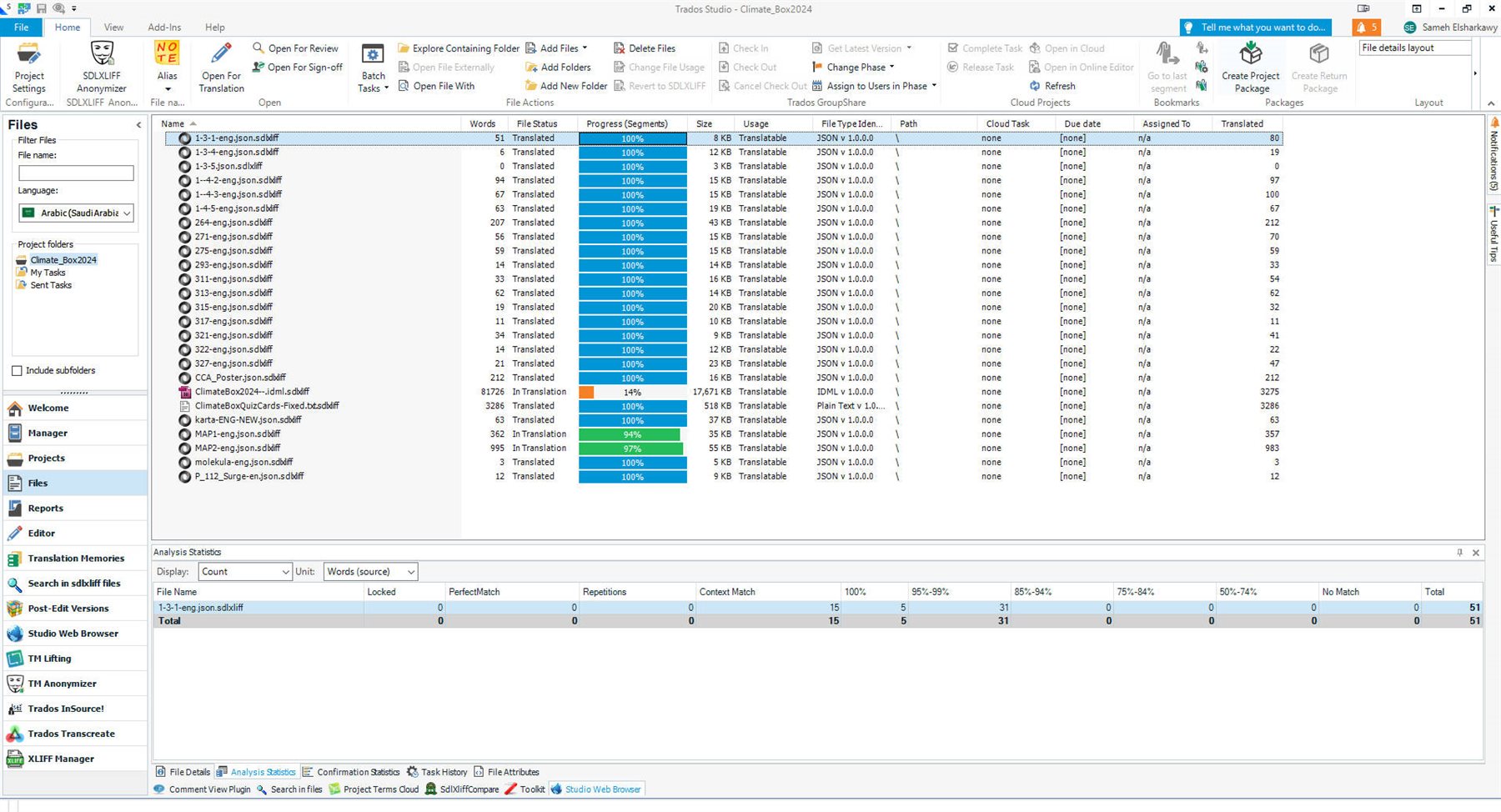Screen dimensions: 1501x812
Task: Open Batch Tasks menu
Action: click(373, 67)
